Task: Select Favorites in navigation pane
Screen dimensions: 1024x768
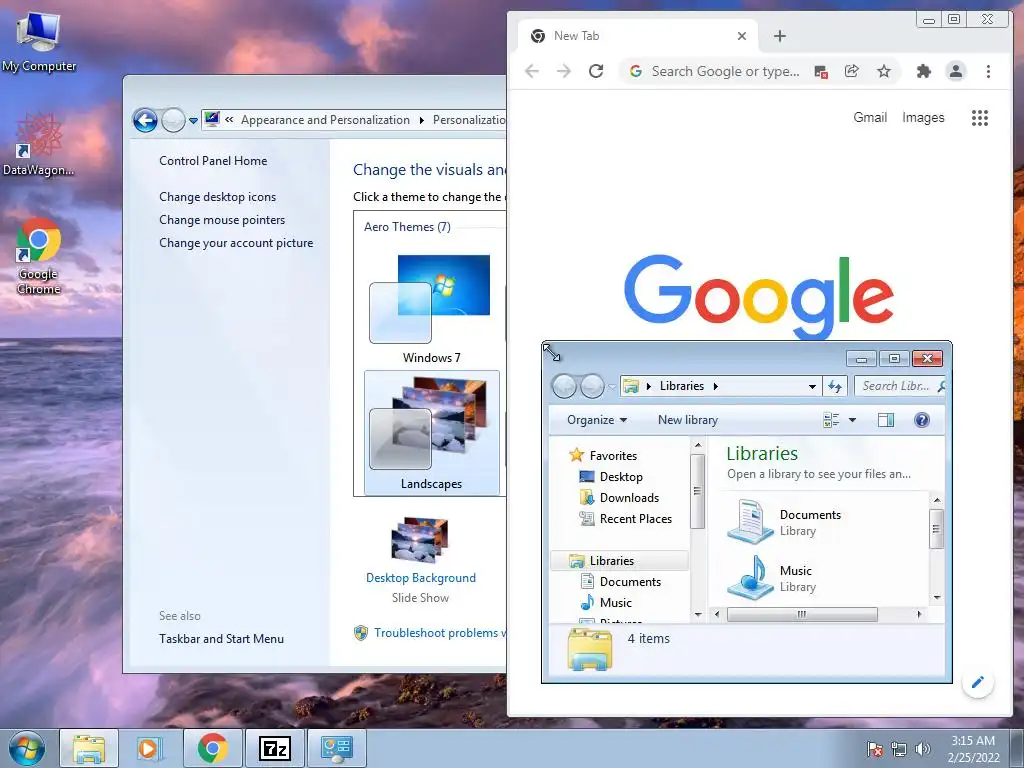Action: (x=613, y=456)
